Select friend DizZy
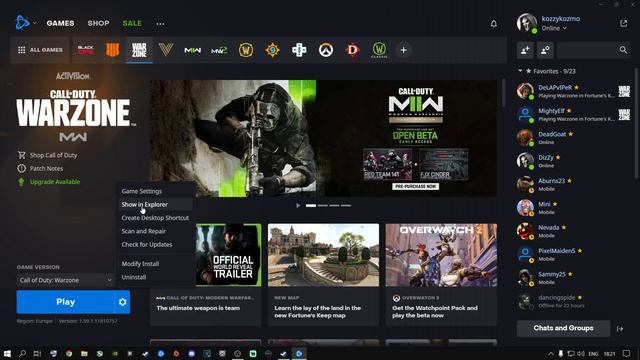Viewport: 640px width, 360px height. pos(573,161)
